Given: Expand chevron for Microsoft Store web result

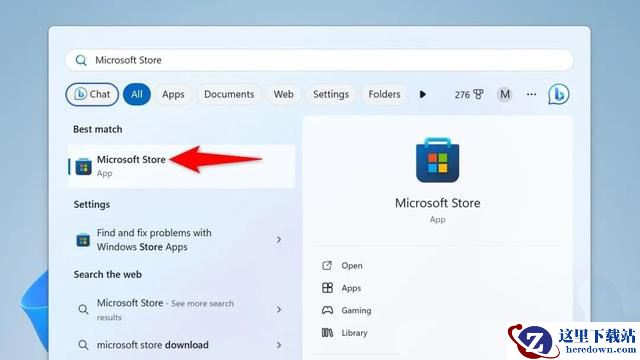Looking at the screenshot, I should tap(279, 309).
